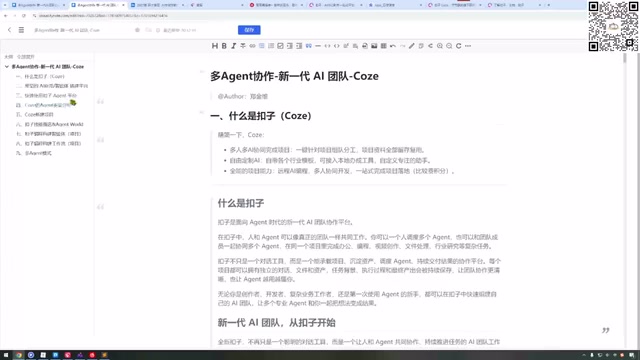The image size is (640, 360).
Task: Switch to the third browser tab with blue icon
Action: coord(157,5)
